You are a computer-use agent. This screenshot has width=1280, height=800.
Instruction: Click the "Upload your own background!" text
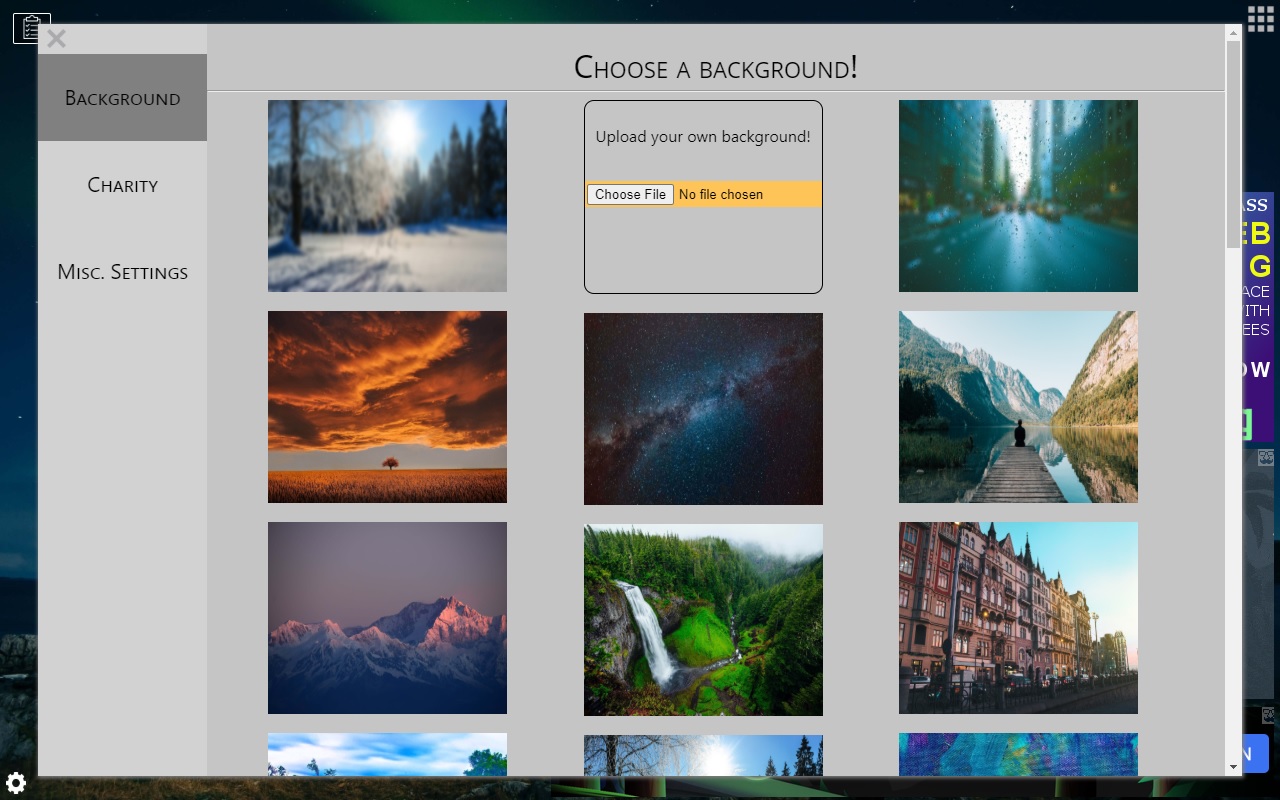pyautogui.click(x=703, y=137)
